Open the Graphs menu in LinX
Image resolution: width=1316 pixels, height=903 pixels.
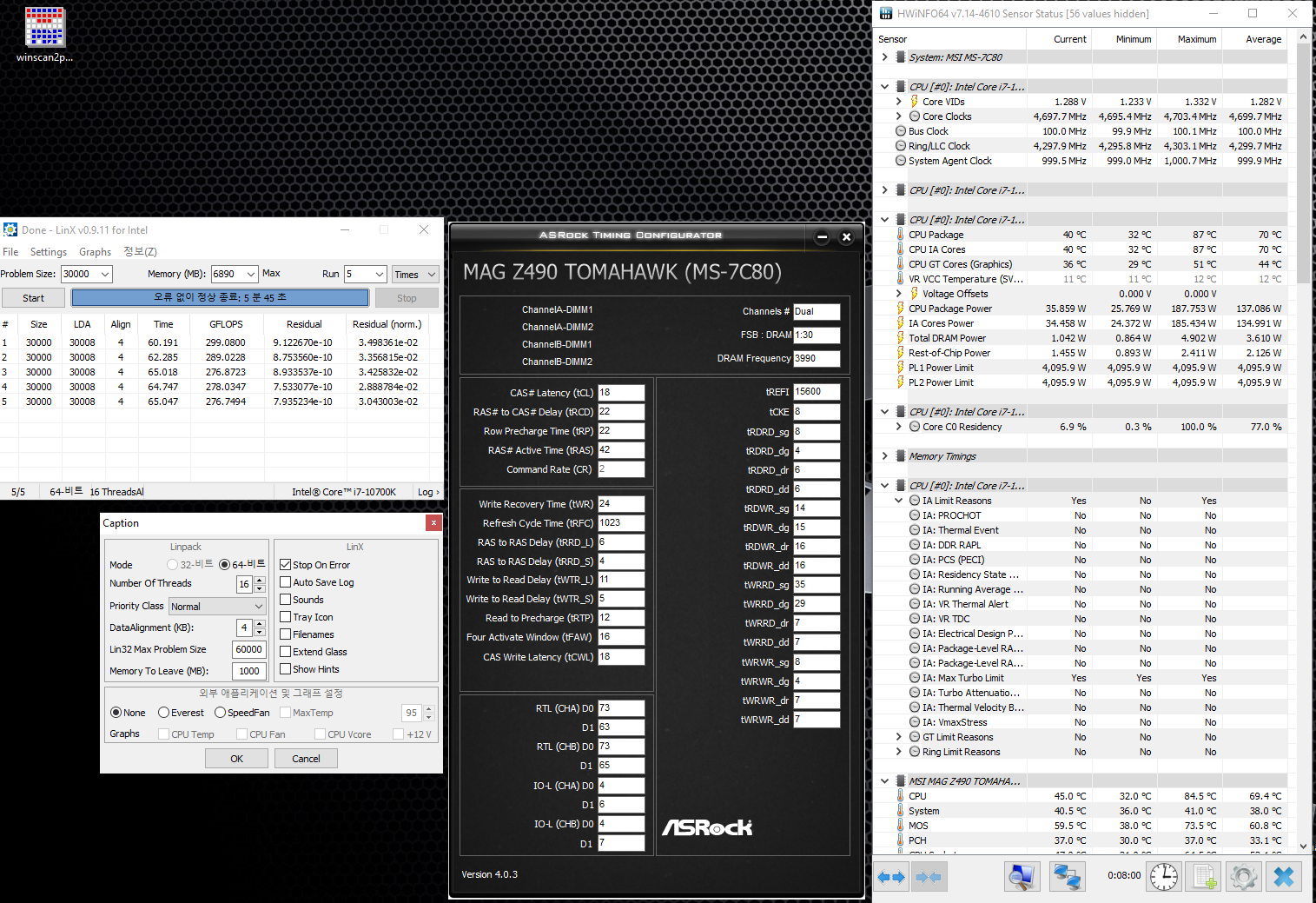click(95, 252)
